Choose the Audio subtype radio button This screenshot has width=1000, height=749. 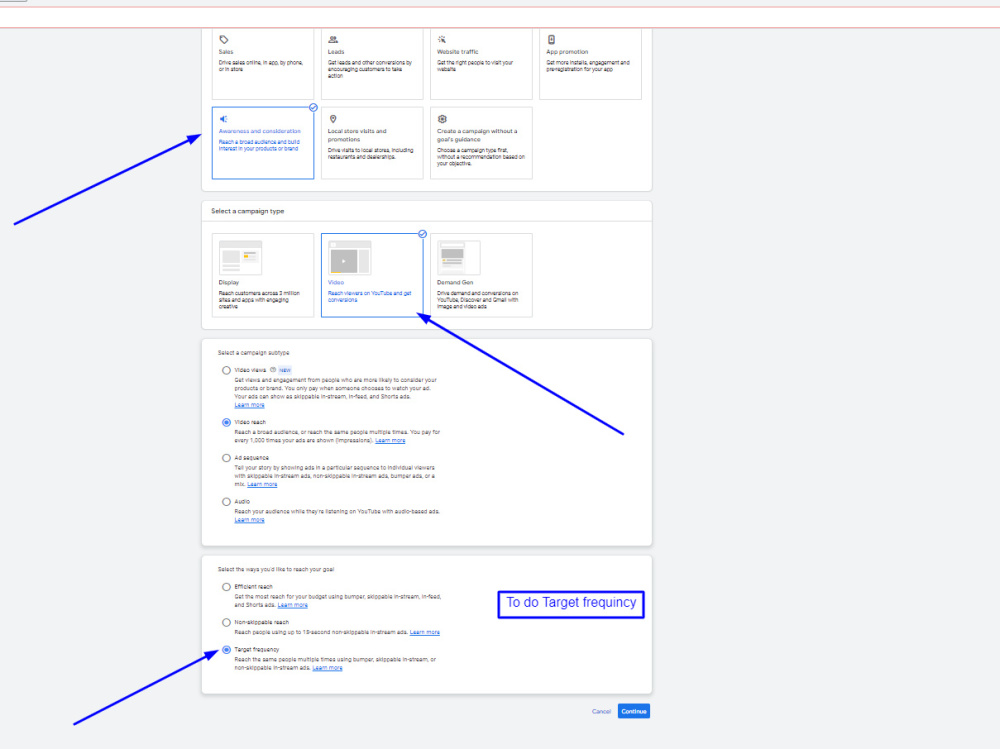(226, 502)
